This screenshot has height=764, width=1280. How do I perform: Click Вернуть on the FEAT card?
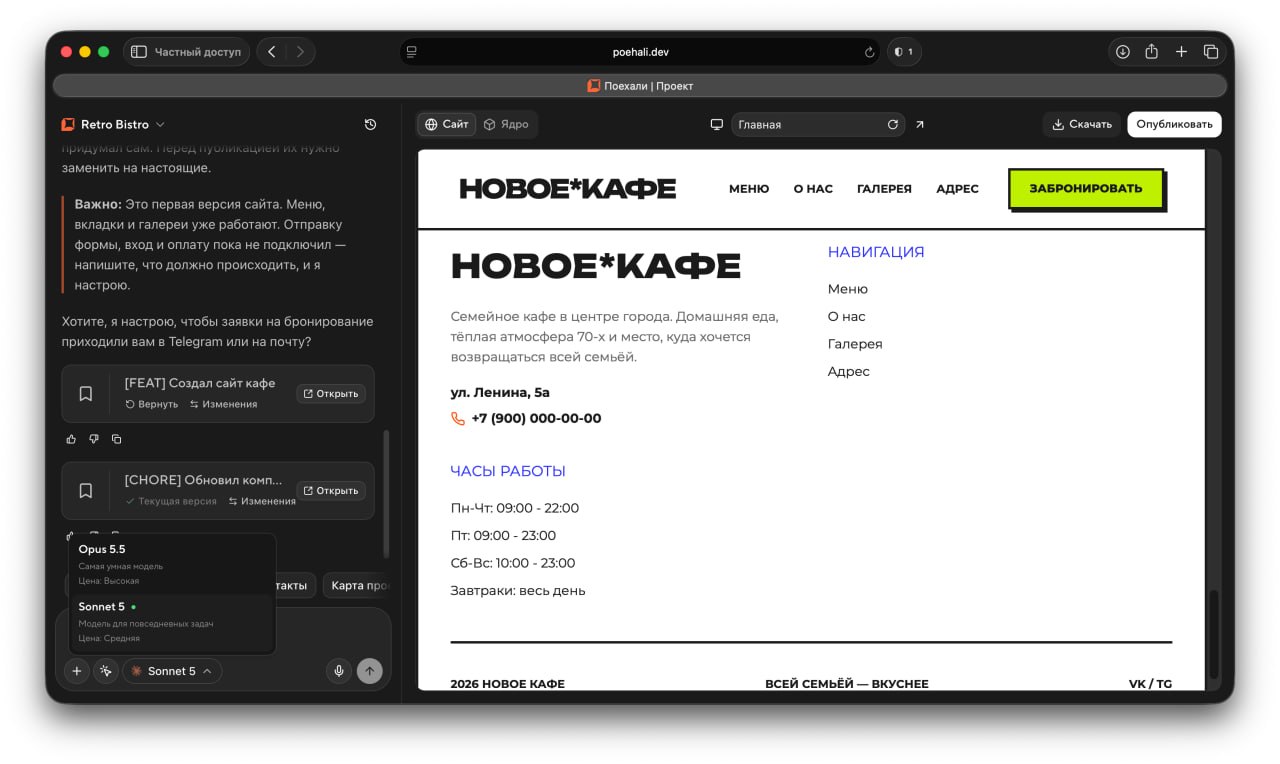tap(152, 405)
